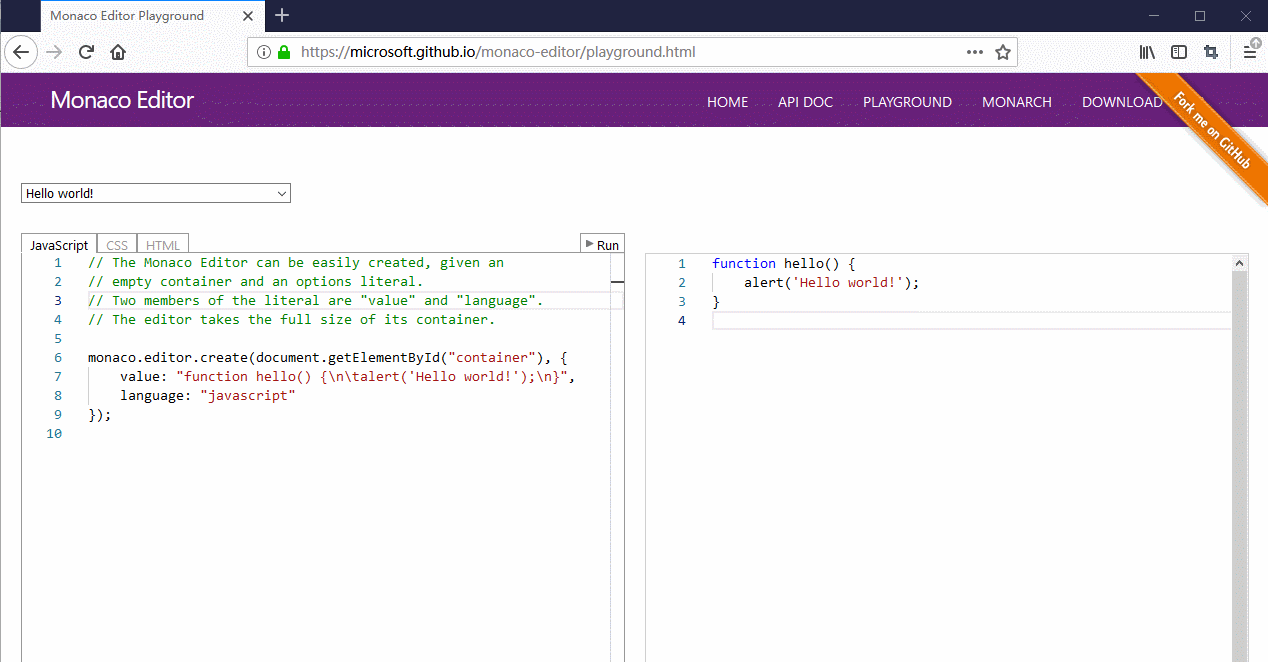Open the page actions ellipsis menu
Screen dimensions: 1268x662
pyautogui.click(x=974, y=52)
